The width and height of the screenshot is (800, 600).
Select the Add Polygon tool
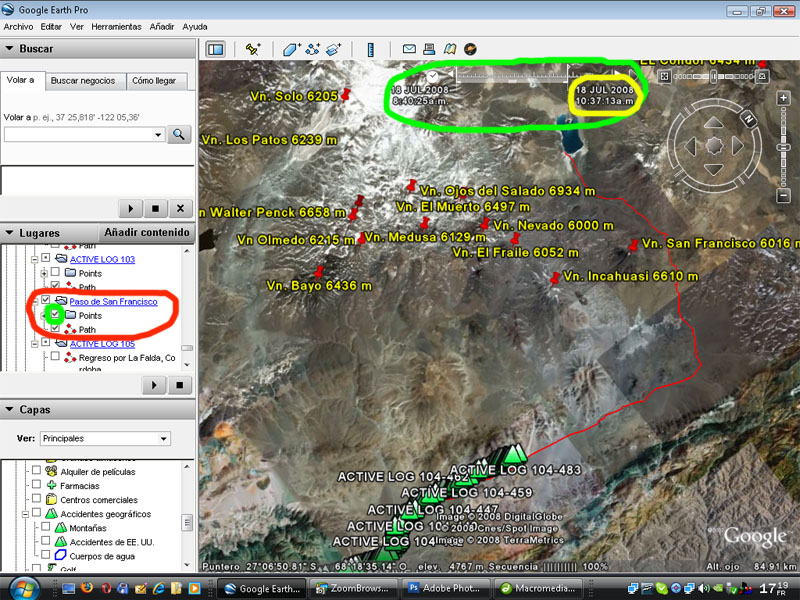point(292,49)
